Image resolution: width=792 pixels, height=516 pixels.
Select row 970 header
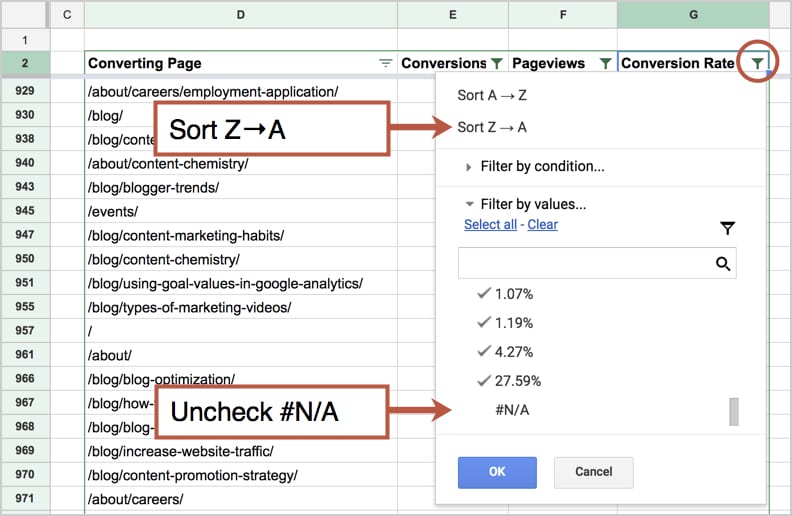click(25, 475)
